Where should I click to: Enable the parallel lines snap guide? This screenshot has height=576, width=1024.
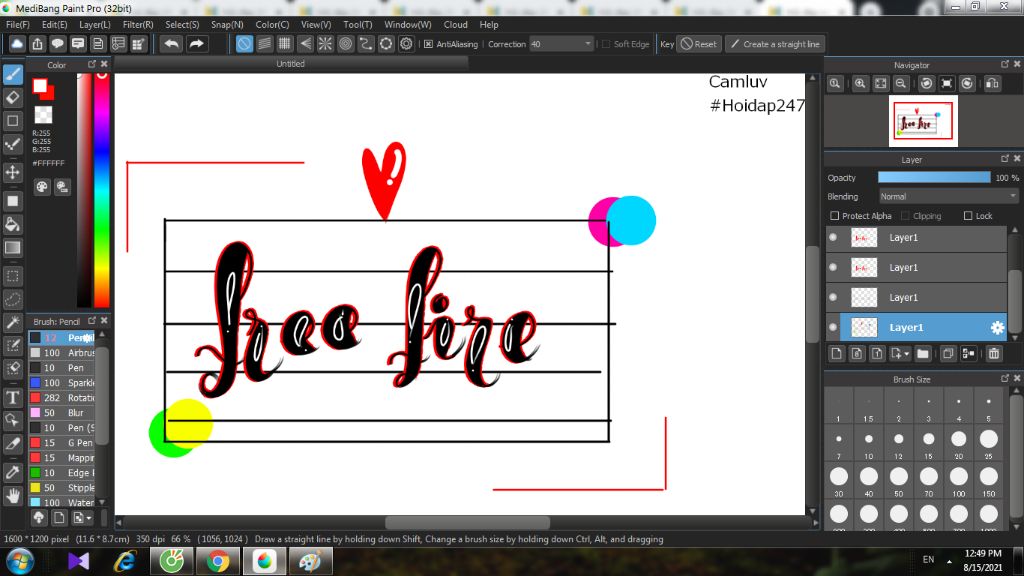[x=264, y=44]
